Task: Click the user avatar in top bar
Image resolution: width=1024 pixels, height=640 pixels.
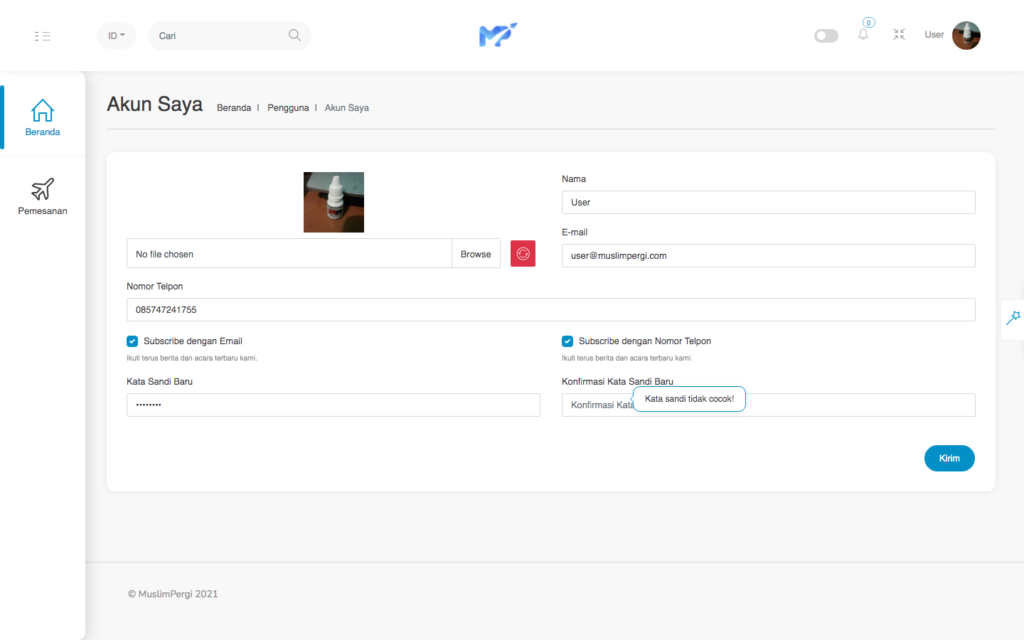Action: (966, 35)
